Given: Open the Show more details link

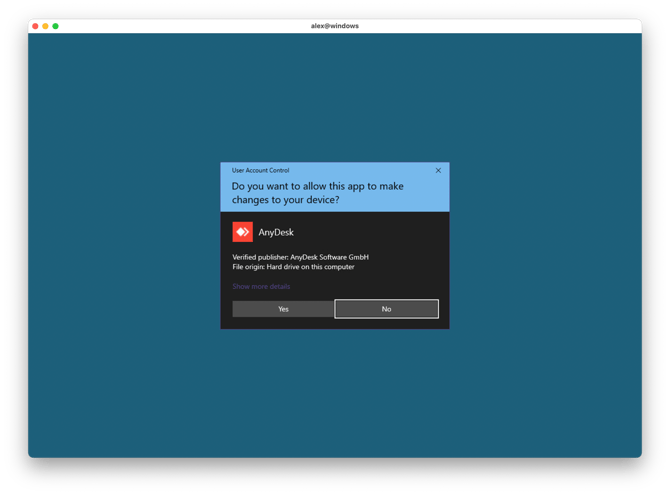Looking at the screenshot, I should point(261,286).
